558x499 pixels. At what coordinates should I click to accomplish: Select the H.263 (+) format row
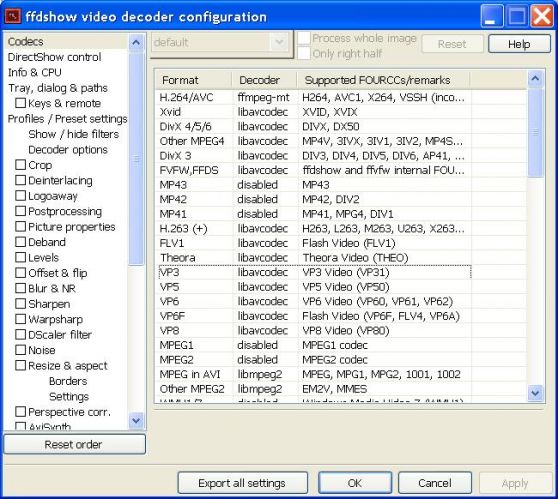[x=315, y=228]
